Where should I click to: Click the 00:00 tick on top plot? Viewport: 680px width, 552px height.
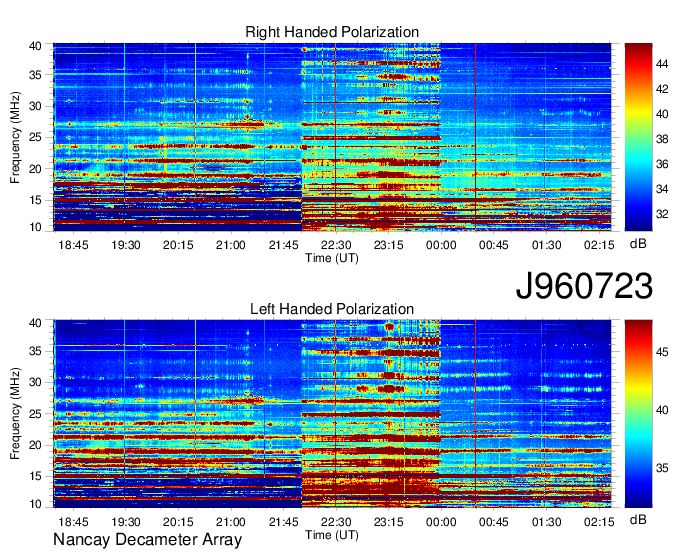441,245
